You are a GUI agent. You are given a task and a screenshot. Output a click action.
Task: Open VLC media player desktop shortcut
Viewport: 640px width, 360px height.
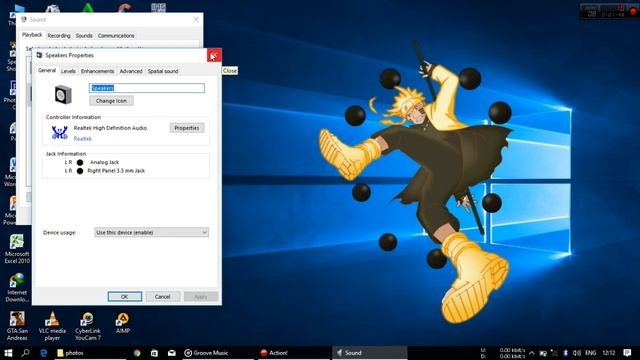pyautogui.click(x=52, y=326)
